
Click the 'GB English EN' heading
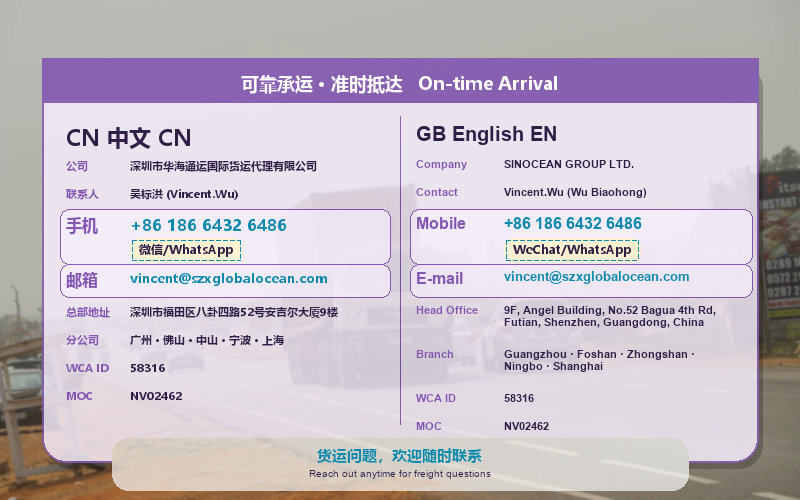[486, 134]
